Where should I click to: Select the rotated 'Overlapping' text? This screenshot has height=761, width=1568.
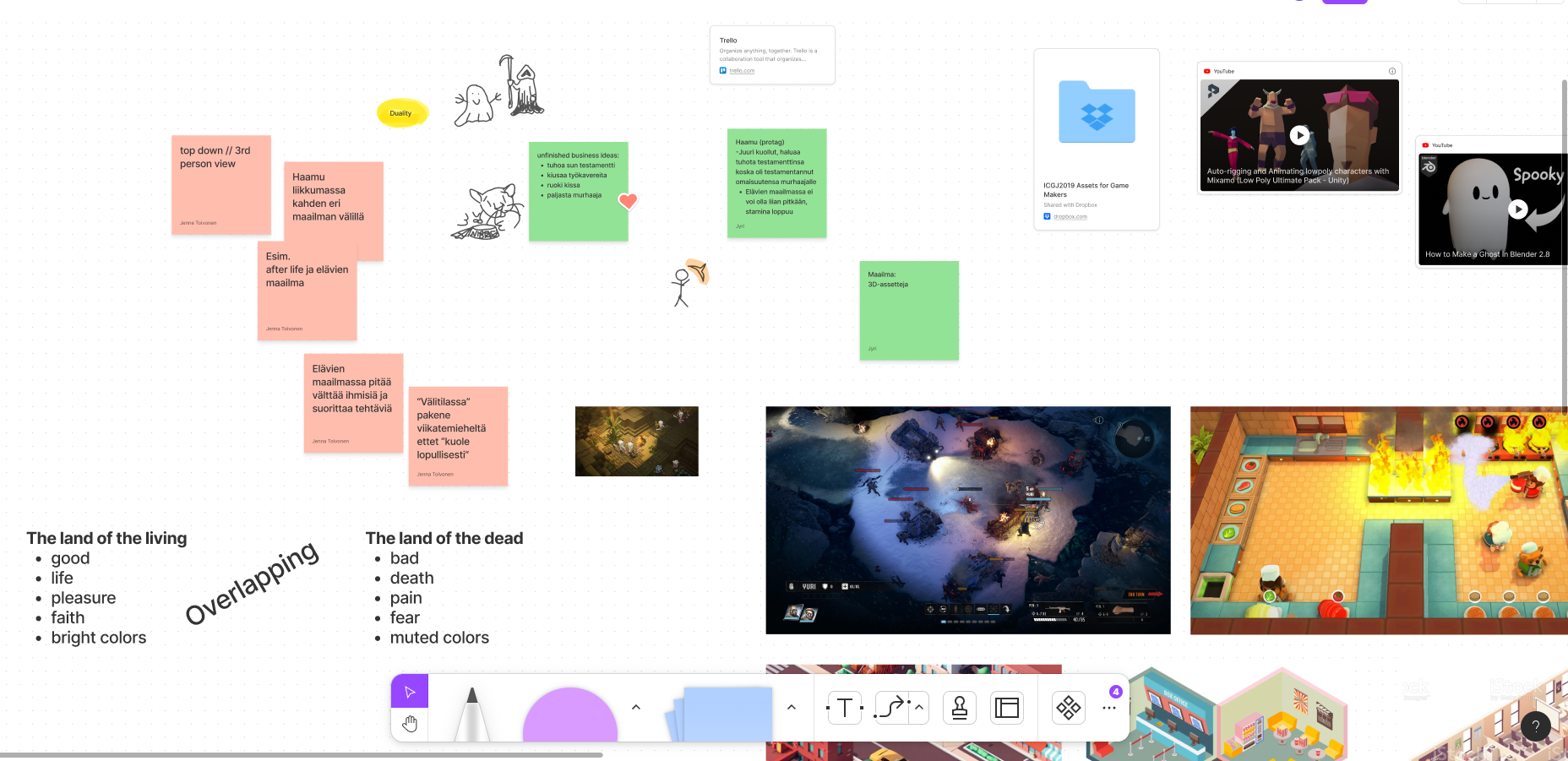coord(252,583)
